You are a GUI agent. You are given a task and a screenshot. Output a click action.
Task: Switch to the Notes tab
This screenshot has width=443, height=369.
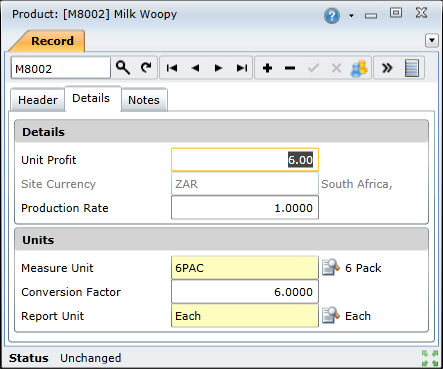[x=144, y=100]
